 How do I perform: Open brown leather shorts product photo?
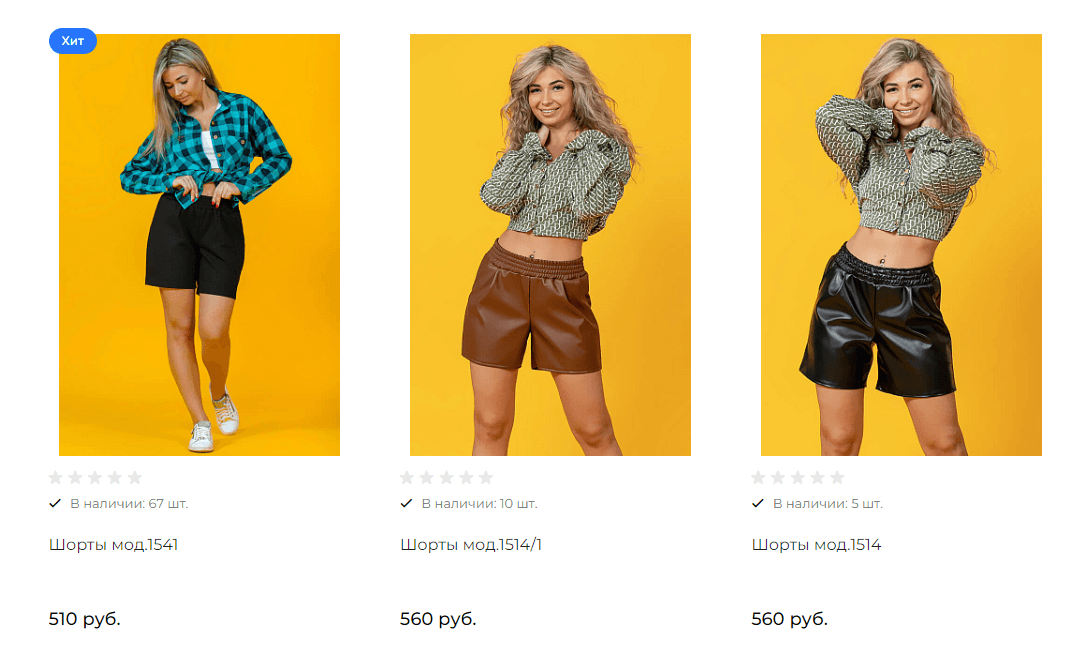tap(550, 245)
